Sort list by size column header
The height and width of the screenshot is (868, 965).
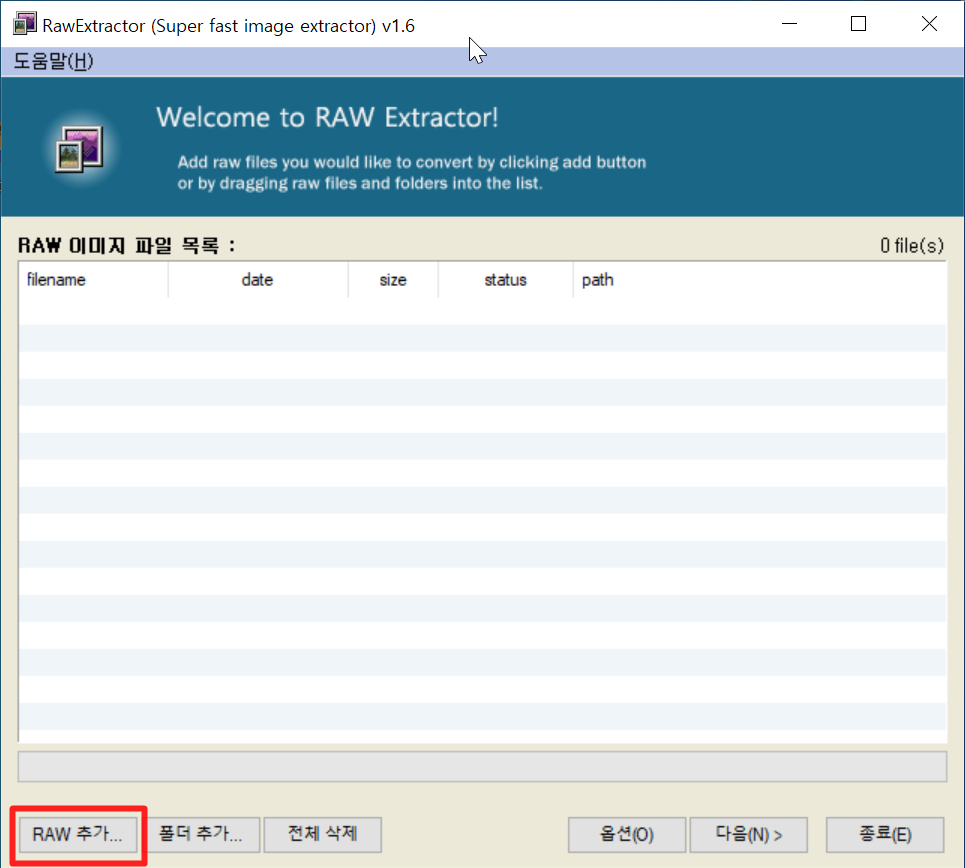pos(393,280)
